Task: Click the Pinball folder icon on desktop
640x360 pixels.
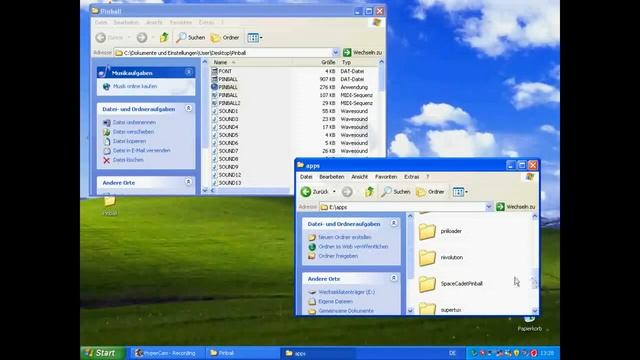Action: tap(109, 205)
